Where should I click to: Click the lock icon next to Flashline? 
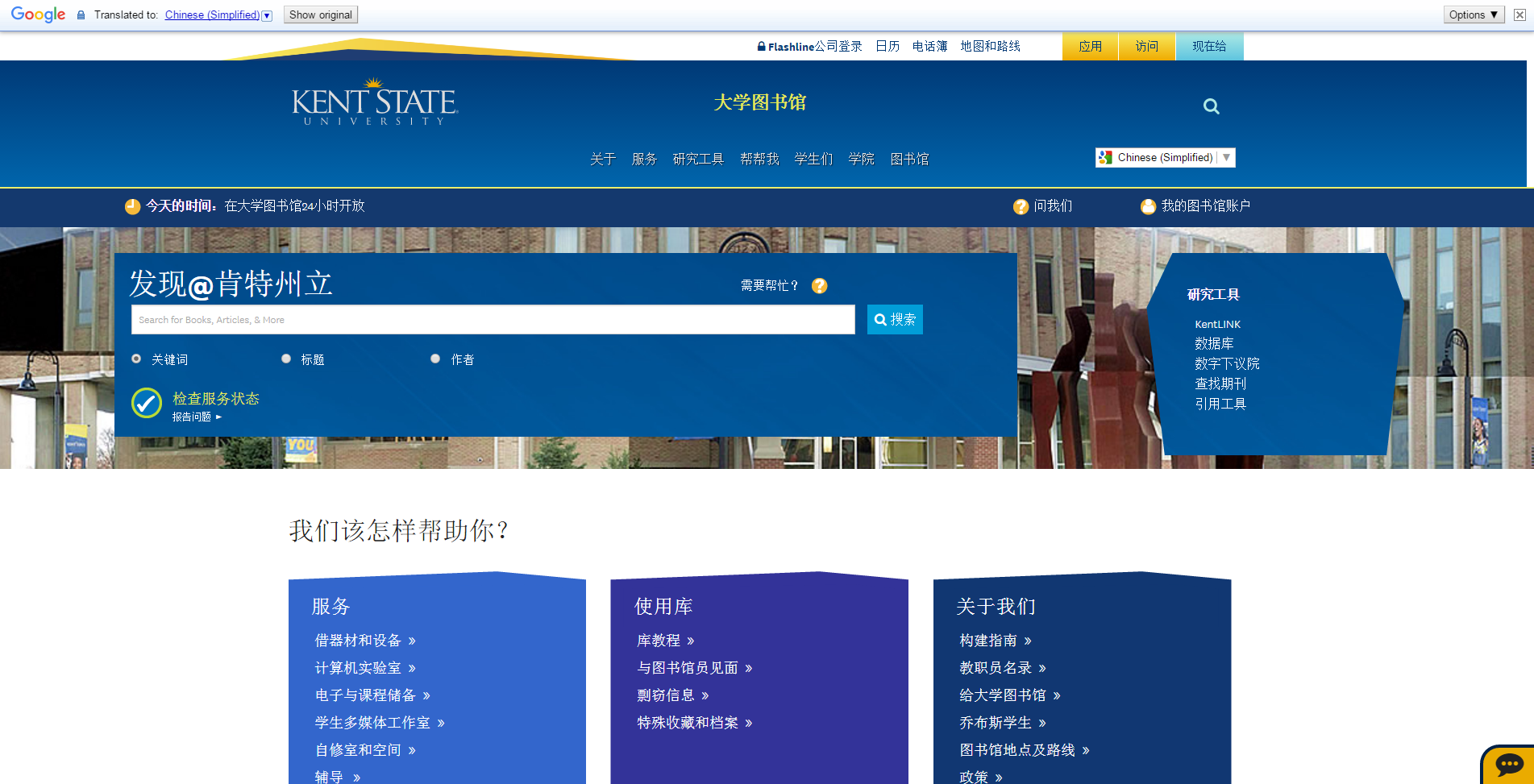pyautogui.click(x=761, y=47)
